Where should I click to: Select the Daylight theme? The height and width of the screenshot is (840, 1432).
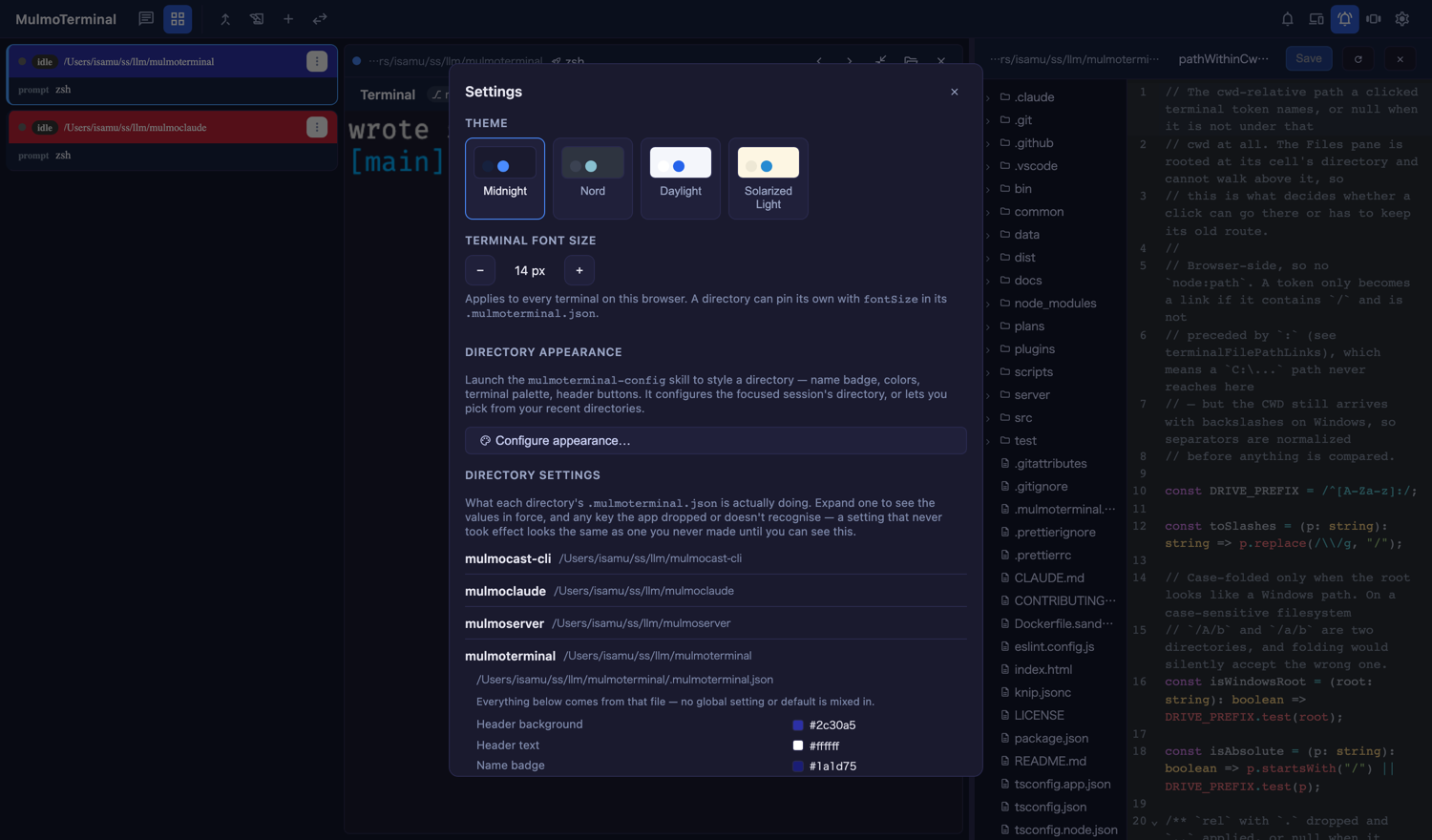coord(681,178)
